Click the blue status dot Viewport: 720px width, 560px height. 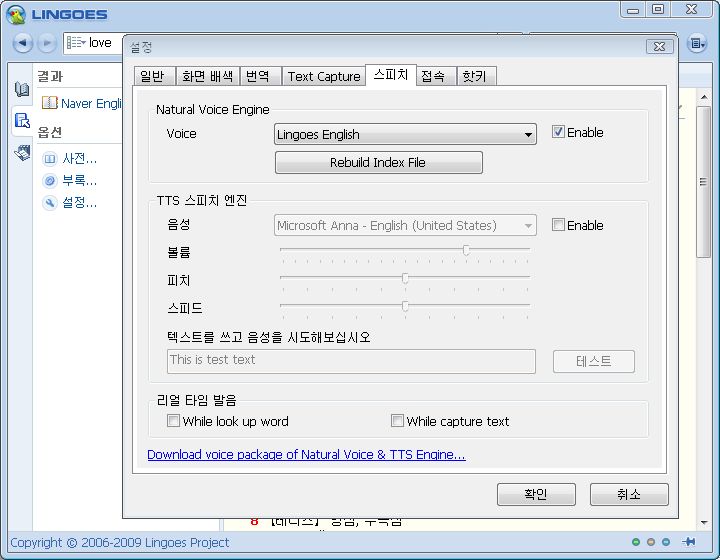[666, 542]
